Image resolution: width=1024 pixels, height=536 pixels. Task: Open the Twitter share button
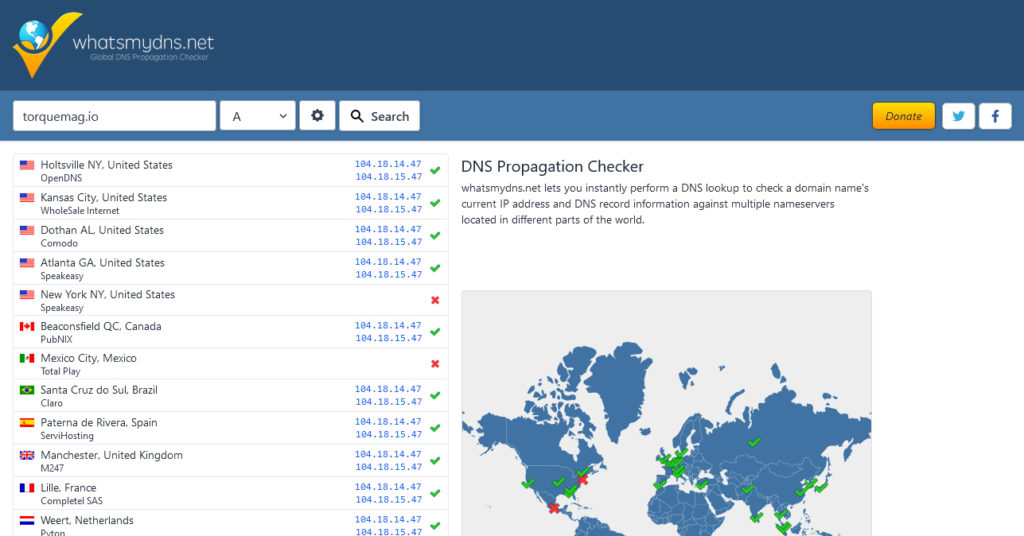(x=958, y=116)
